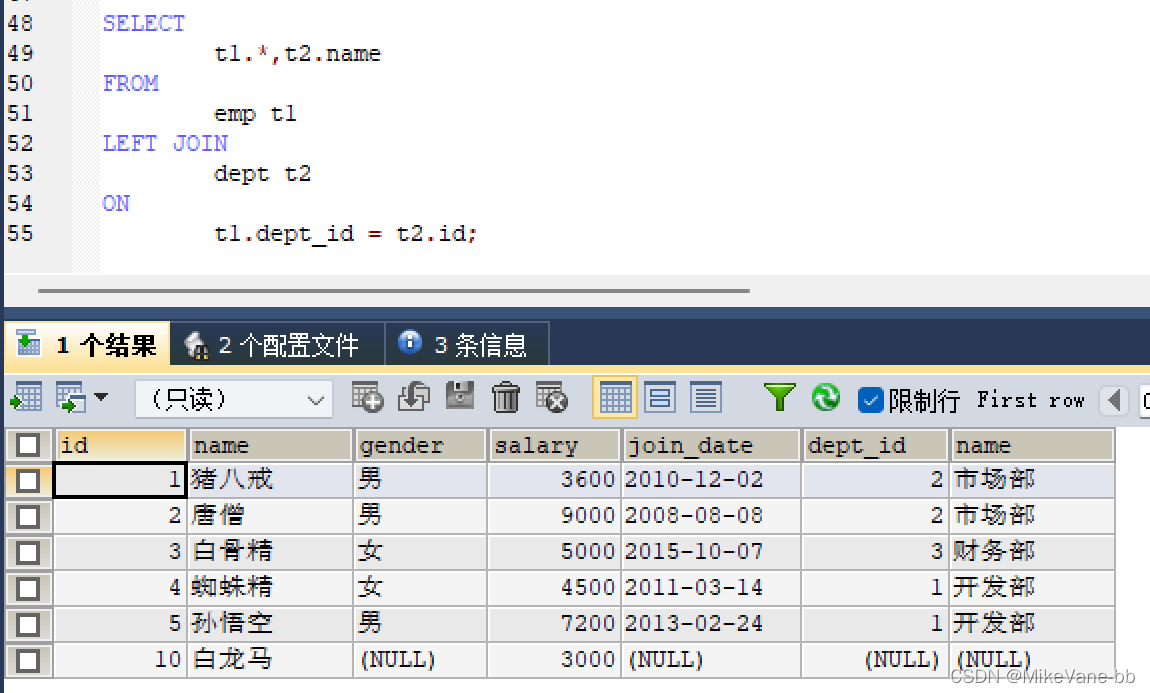Screen dimensions: 1150x693
Task: Select the 唐僧 name cell
Action: click(x=270, y=516)
